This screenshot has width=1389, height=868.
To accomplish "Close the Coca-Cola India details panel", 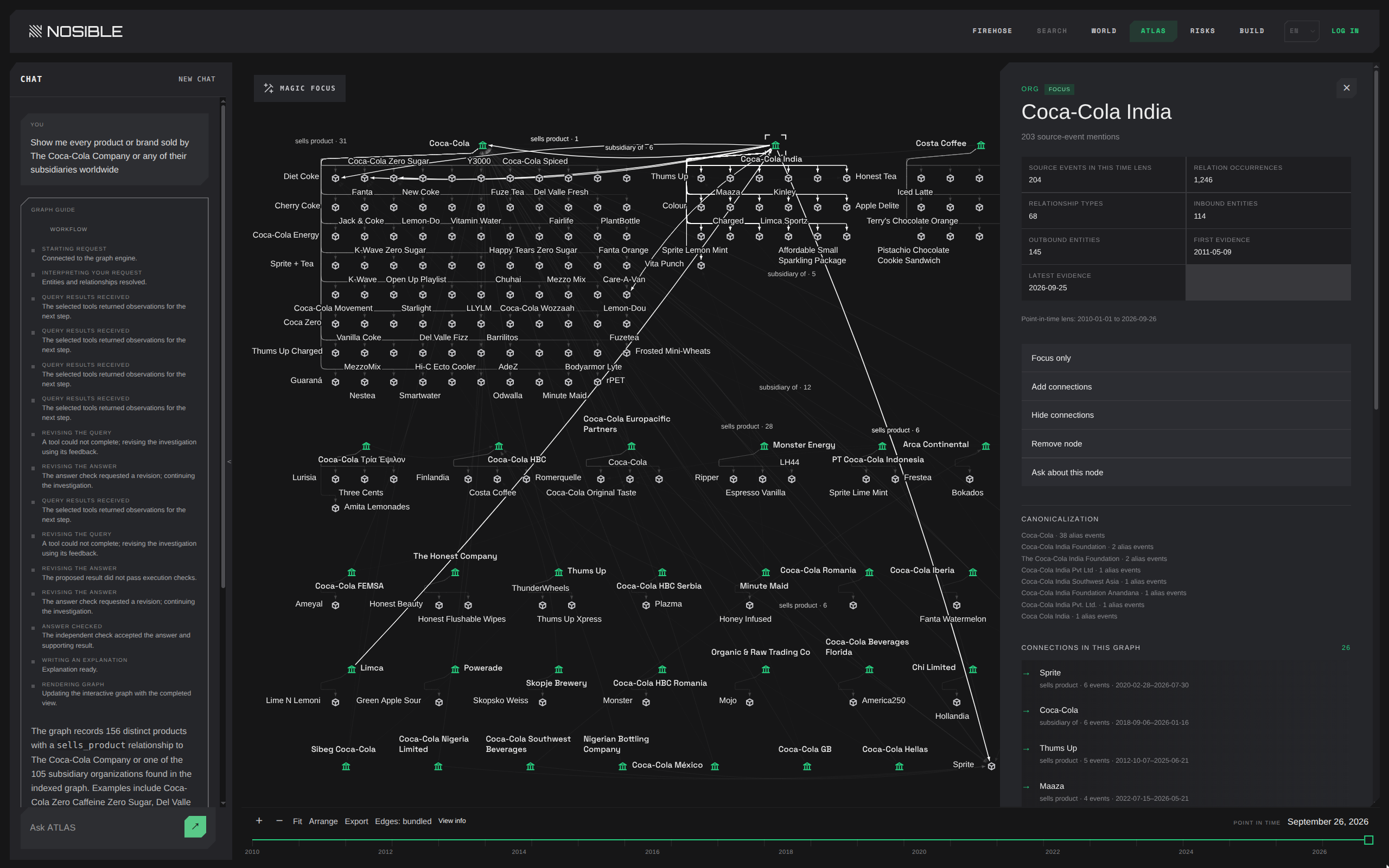I will click(x=1347, y=88).
